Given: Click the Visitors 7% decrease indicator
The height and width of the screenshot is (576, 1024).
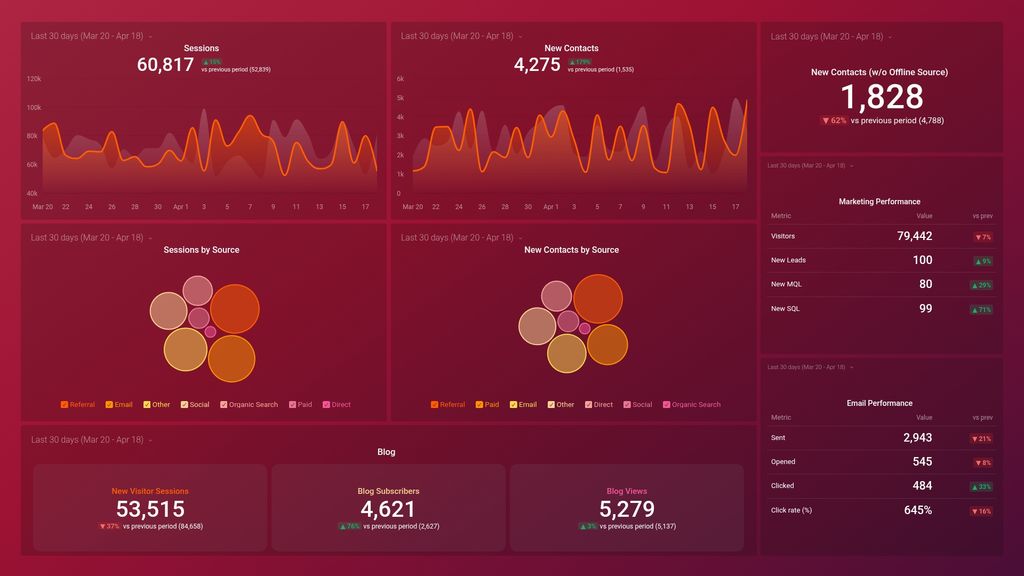Looking at the screenshot, I should [x=983, y=237].
